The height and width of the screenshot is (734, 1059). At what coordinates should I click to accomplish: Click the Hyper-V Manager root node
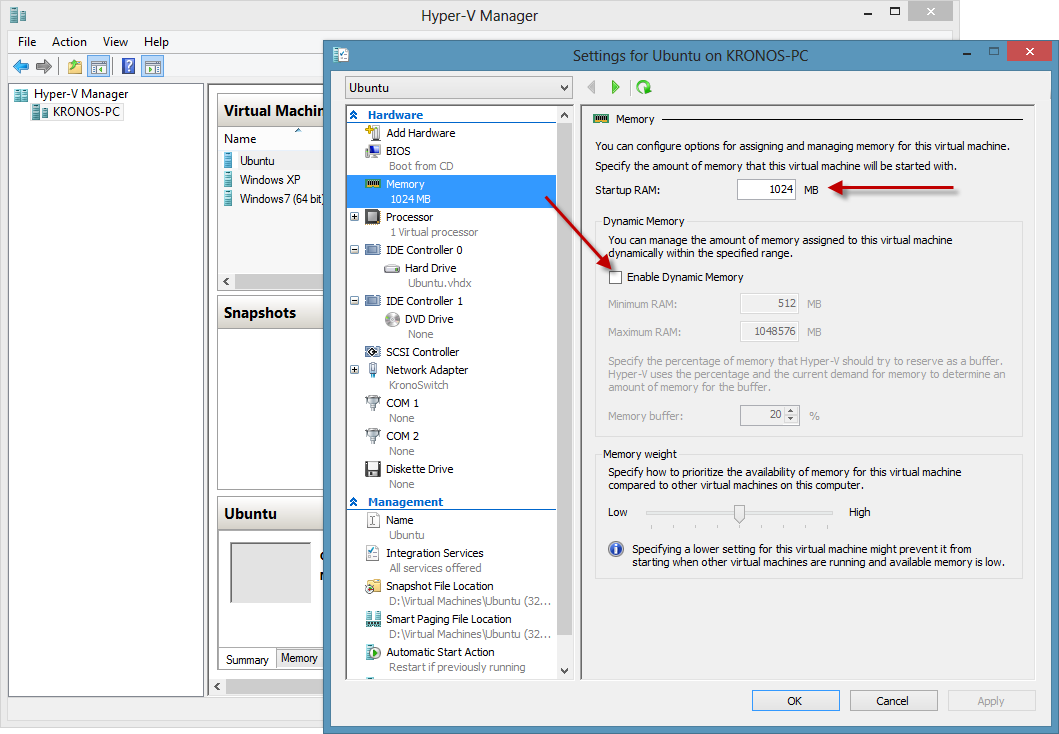click(x=81, y=94)
